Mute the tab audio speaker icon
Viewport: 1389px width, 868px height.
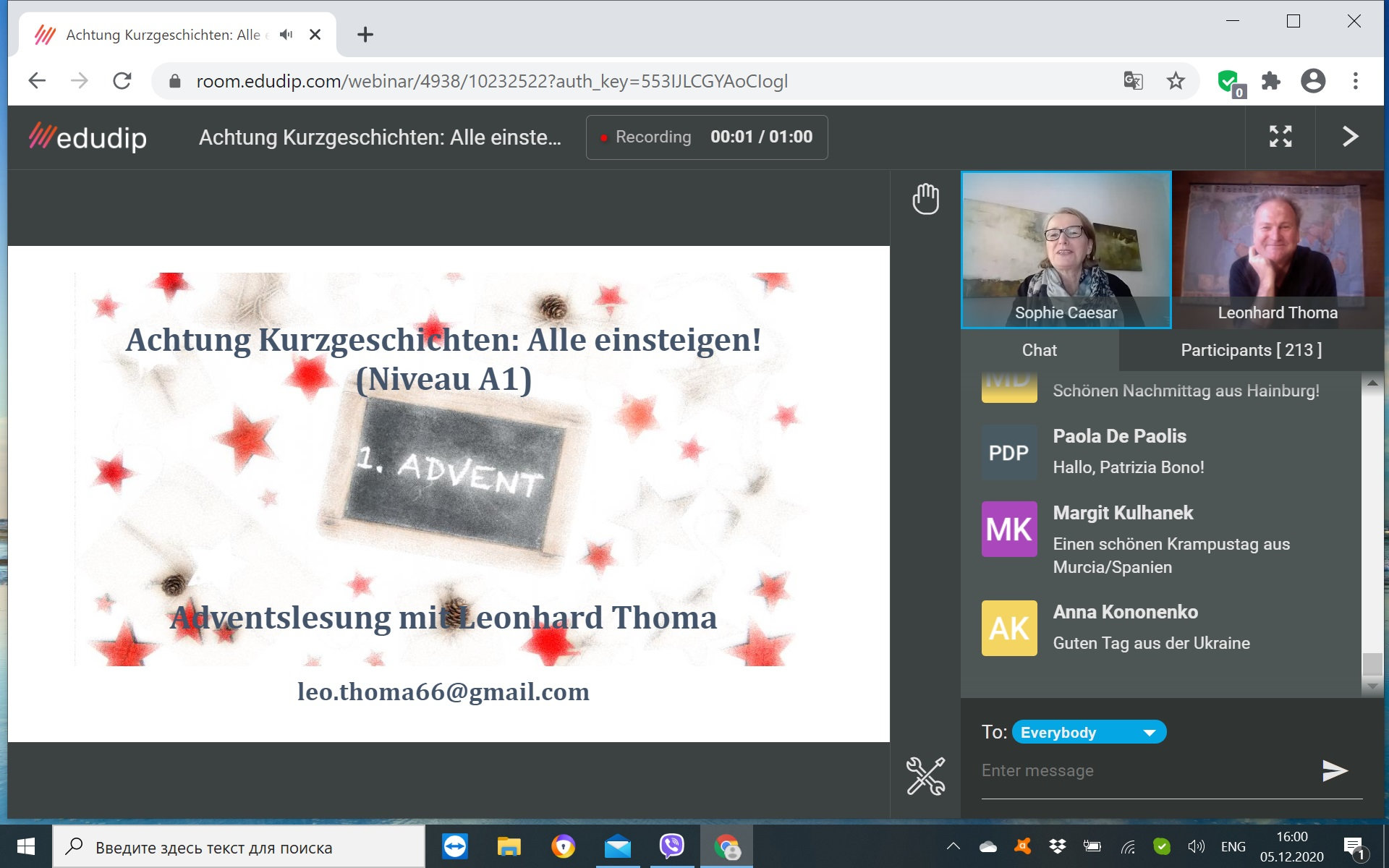[286, 34]
